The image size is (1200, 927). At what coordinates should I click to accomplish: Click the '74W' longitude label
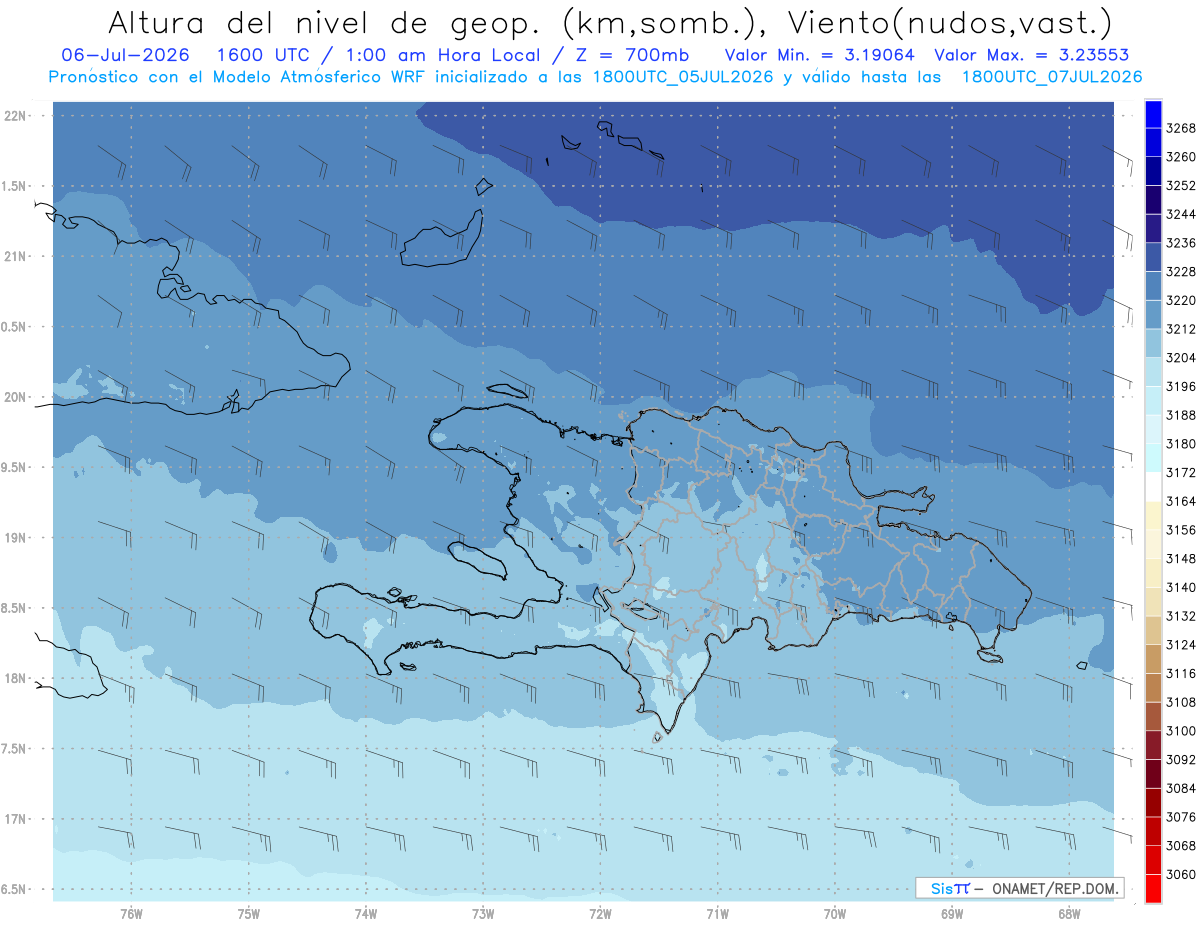(366, 914)
